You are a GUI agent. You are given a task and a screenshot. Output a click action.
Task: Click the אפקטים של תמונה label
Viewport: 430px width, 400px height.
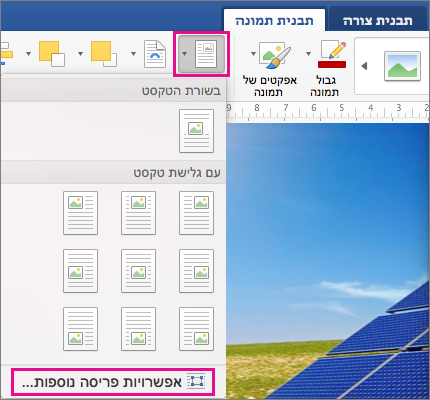click(x=269, y=86)
